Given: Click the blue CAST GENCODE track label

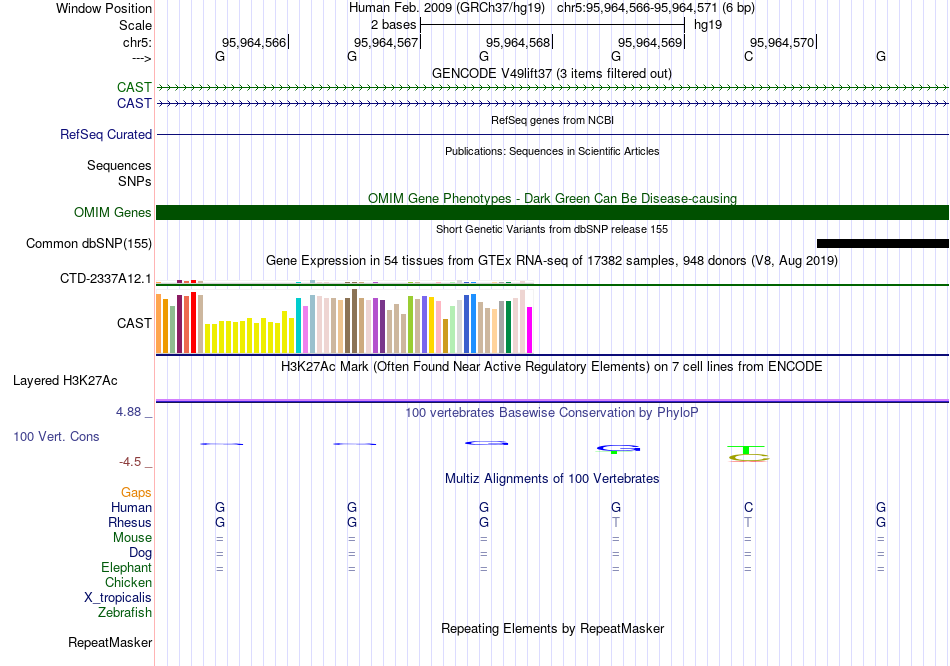Looking at the screenshot, I should [134, 103].
